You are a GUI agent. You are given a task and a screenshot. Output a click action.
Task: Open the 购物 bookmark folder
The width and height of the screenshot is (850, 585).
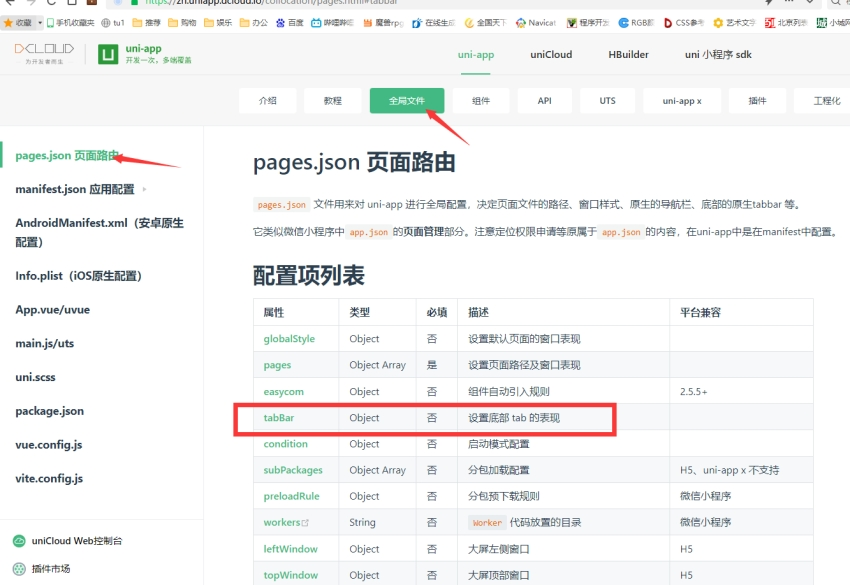tap(183, 23)
